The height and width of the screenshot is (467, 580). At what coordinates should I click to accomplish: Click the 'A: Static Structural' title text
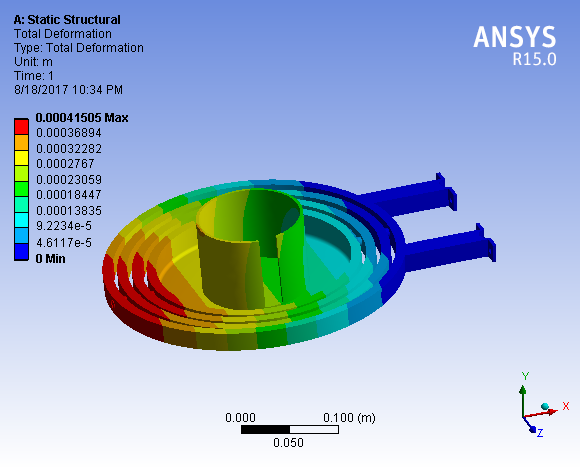(67, 20)
